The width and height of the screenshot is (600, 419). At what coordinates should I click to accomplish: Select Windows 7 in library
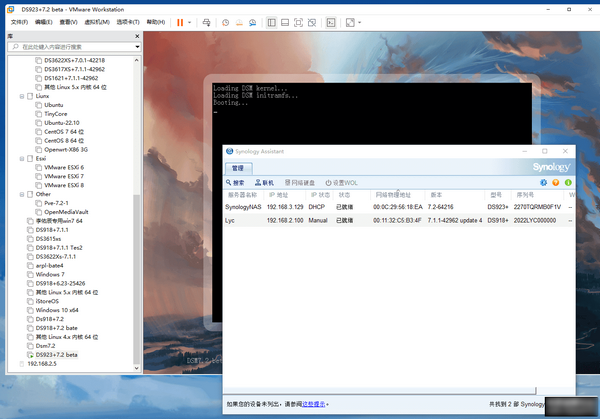click(x=50, y=274)
